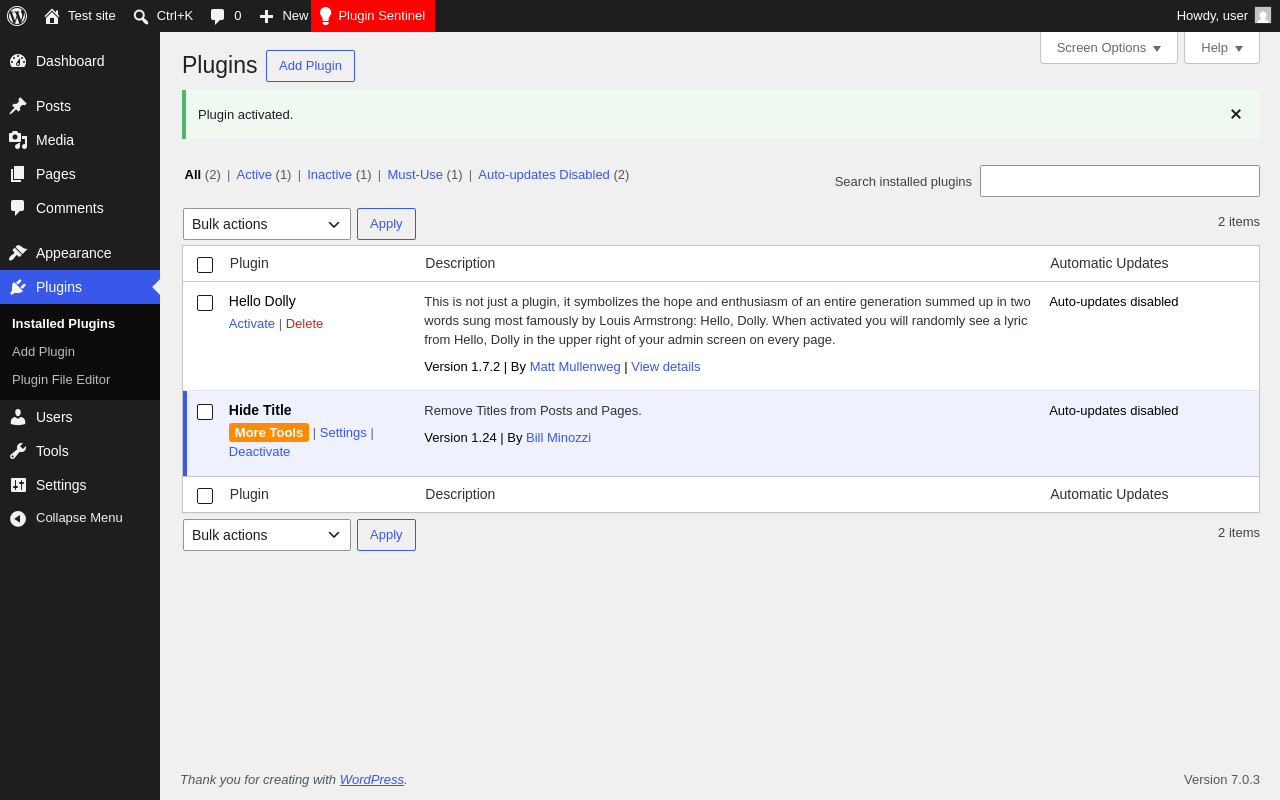1280x800 pixels.
Task: Click the Plugin Sentinel label
Action: 382,15
